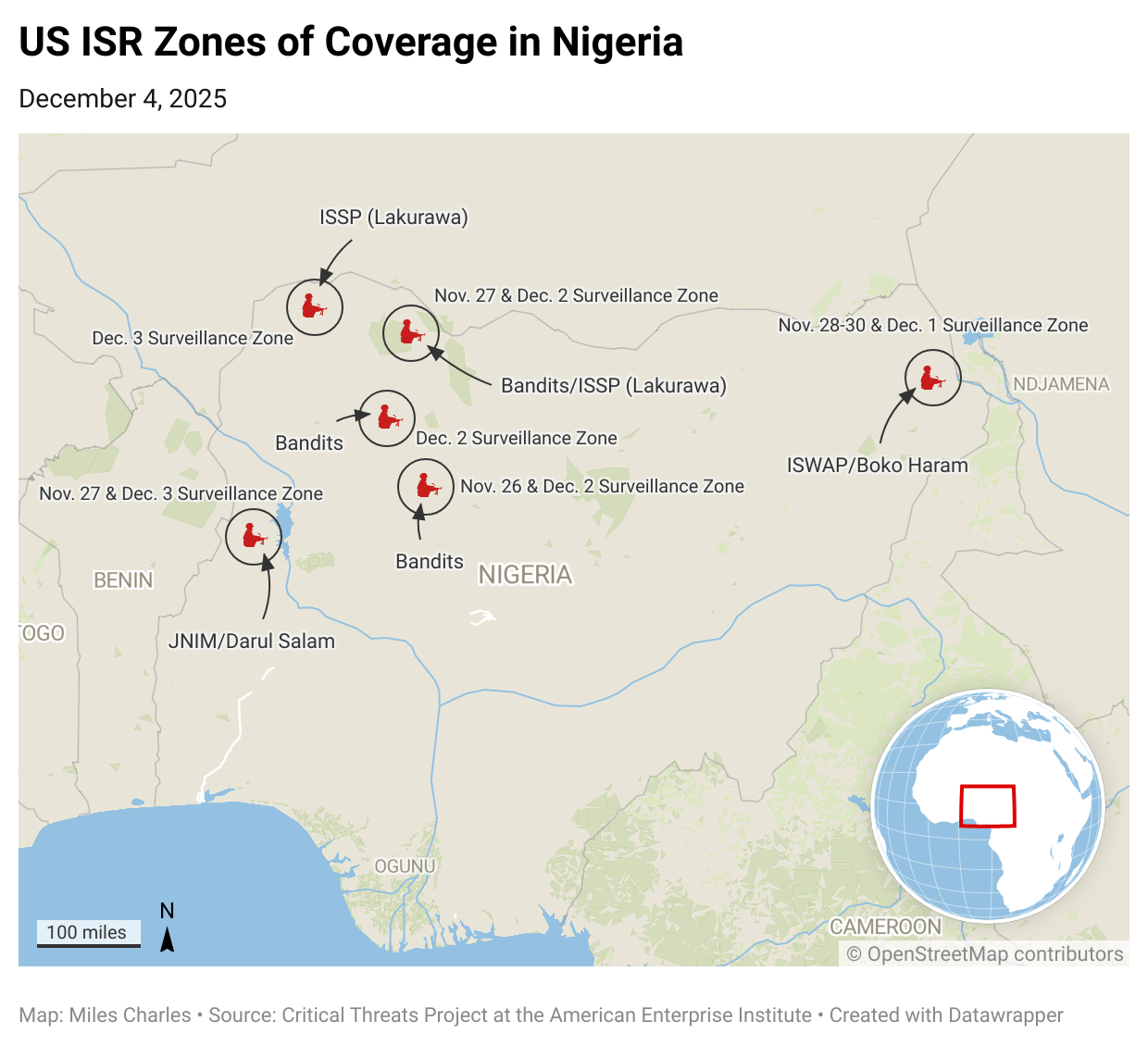Click the Nov. 28-30 & Dec. 1 Surveillance Zone label
This screenshot has width=1148, height=1046.
coord(932,325)
